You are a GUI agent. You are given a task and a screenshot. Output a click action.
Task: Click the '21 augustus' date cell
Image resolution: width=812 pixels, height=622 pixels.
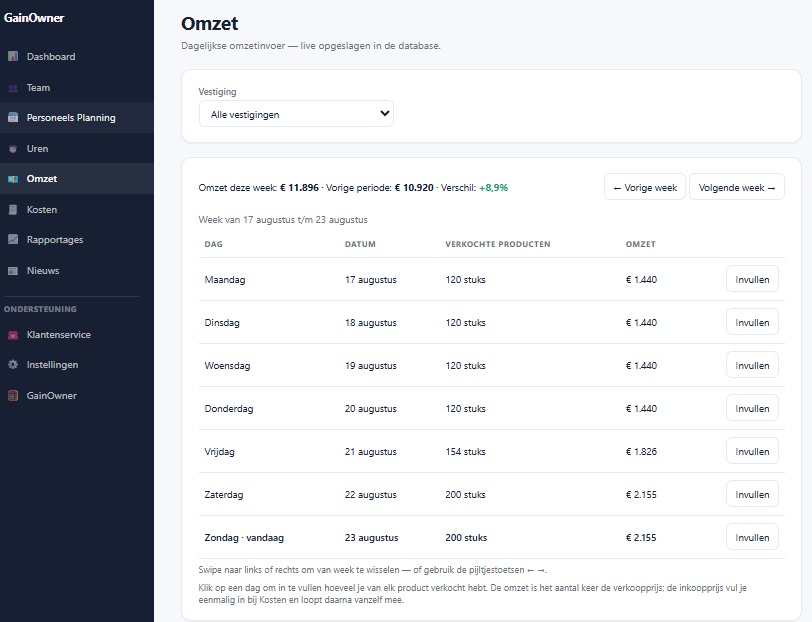coord(371,452)
